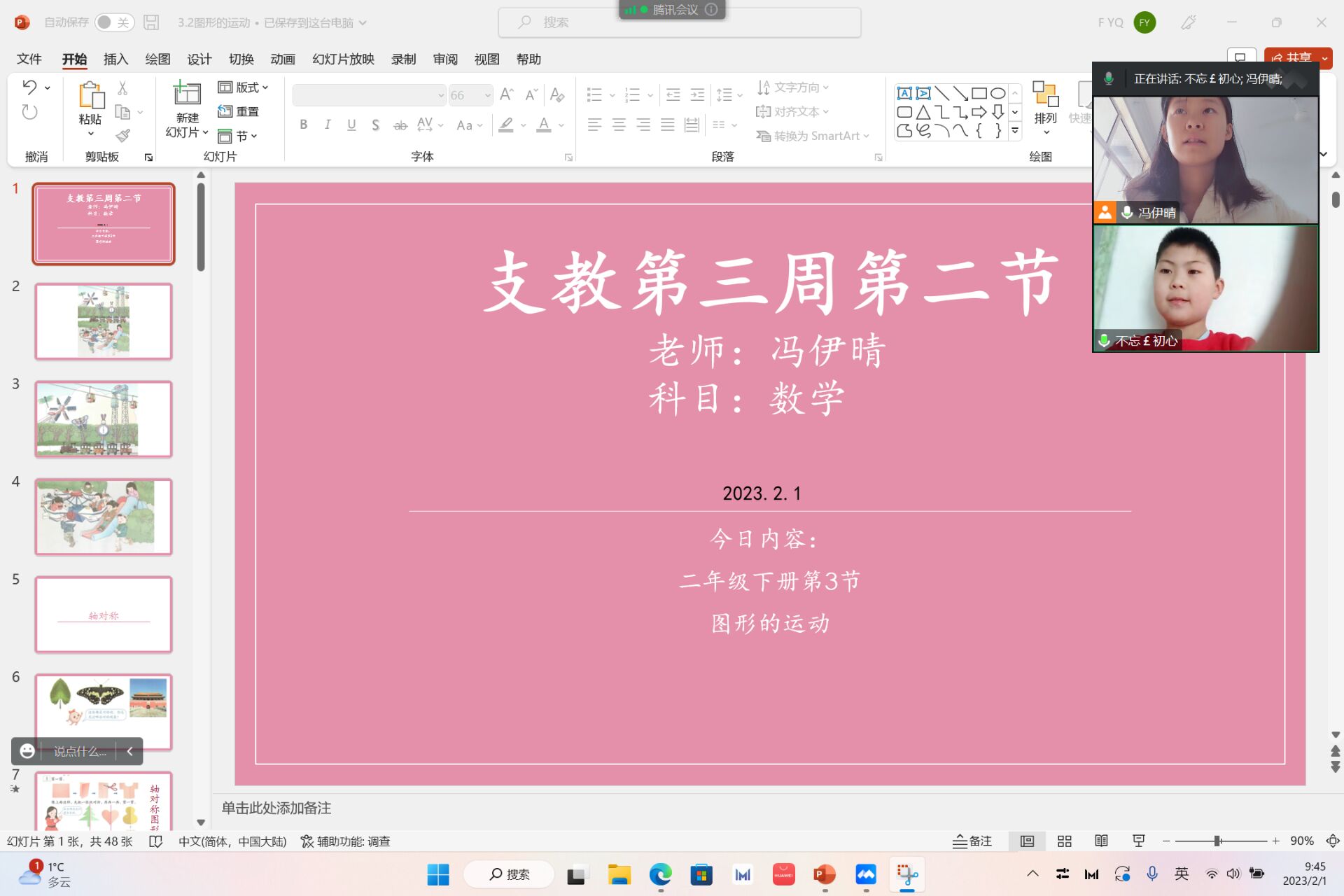Screen dimensions: 1344x896
Task: Click the zoom slider handle
Action: tap(1218, 841)
